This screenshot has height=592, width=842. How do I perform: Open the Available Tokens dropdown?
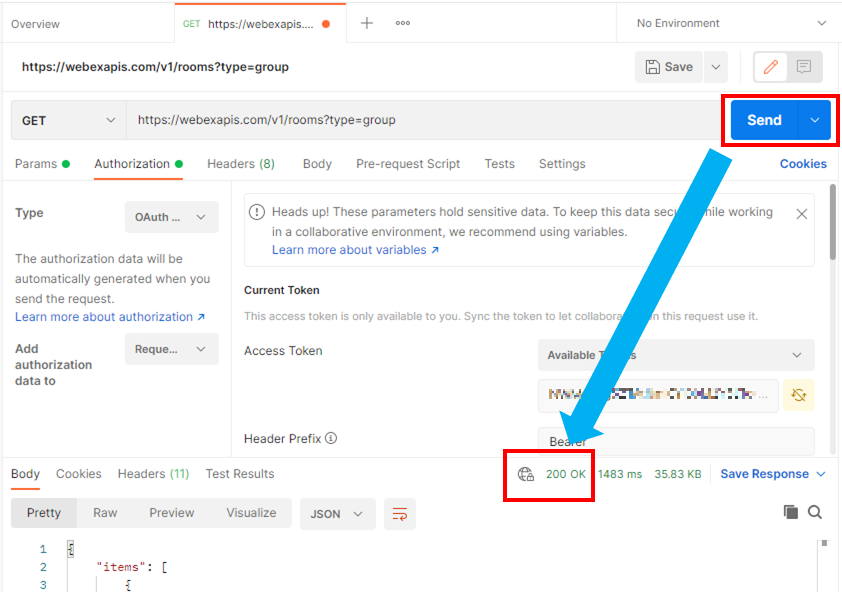pos(675,355)
